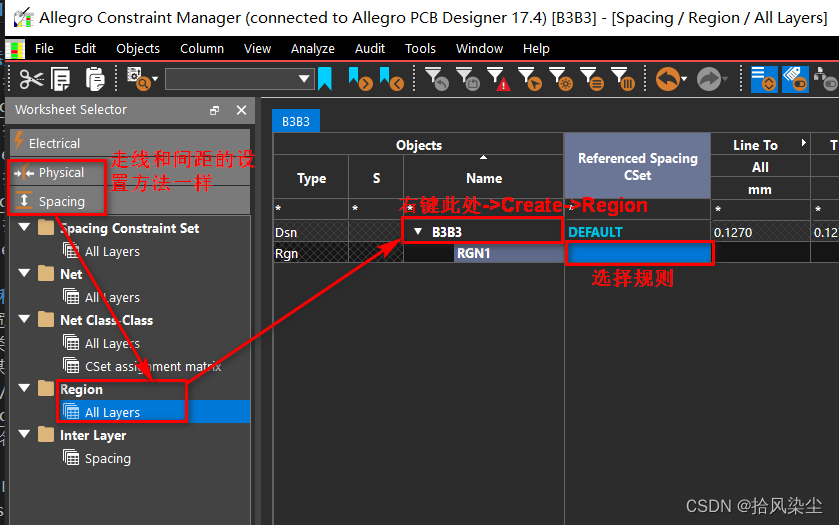The width and height of the screenshot is (839, 525).
Task: Click the Constraint Manager app icon in menu bar
Action: pos(15,49)
